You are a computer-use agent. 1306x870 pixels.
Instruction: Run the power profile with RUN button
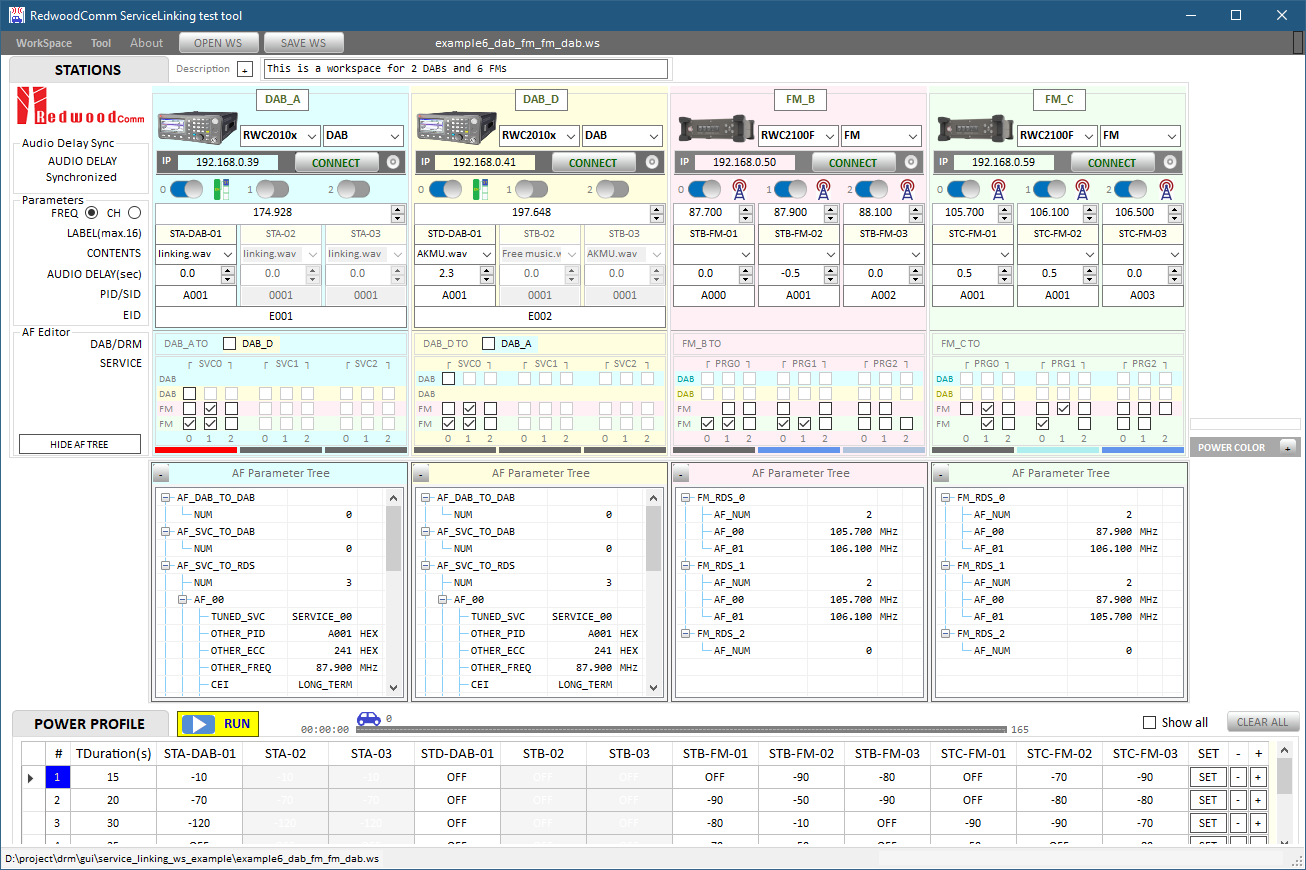click(218, 724)
